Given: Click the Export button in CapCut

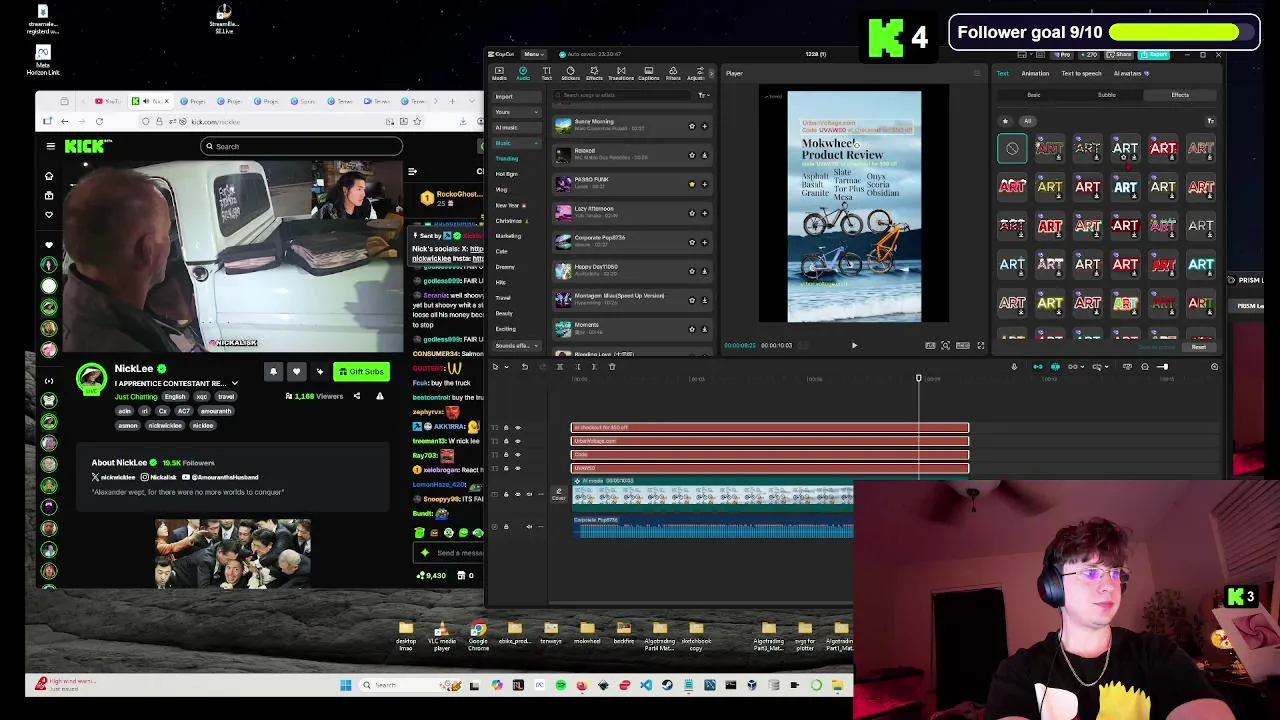Looking at the screenshot, I should point(1154,54).
